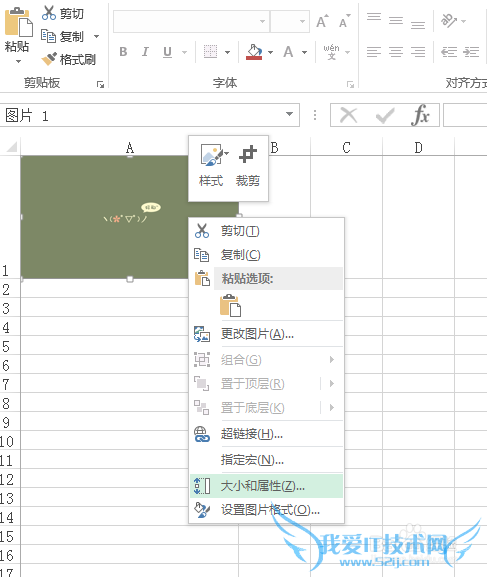Select Align Right icon
This screenshot has height=577, width=487.
418,52
